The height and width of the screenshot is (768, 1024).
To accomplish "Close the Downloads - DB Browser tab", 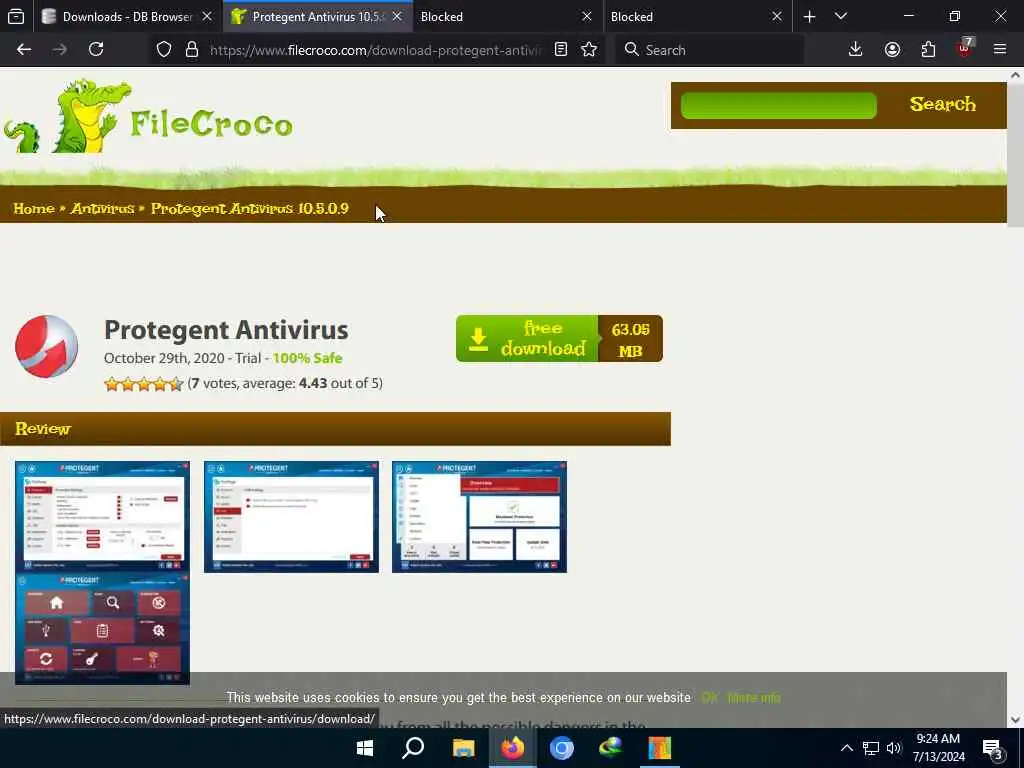I will coord(207,16).
